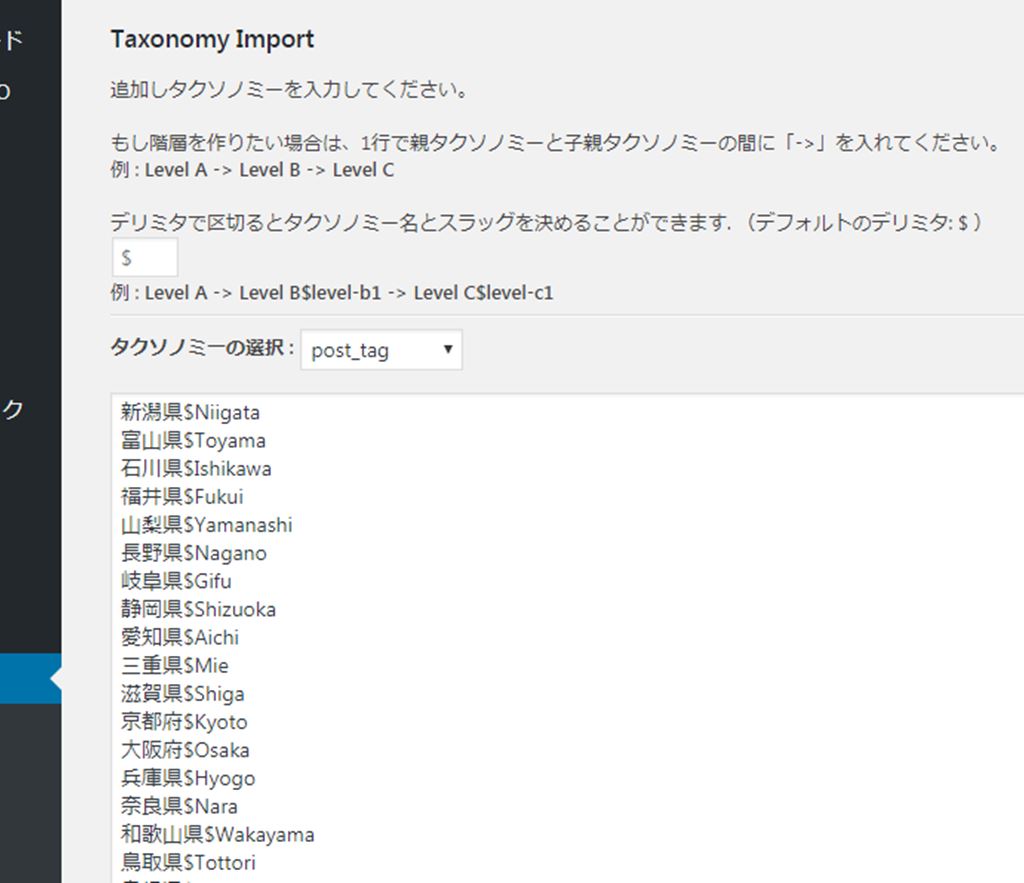Place cursor on the 福井県$Fukui line

[182, 497]
